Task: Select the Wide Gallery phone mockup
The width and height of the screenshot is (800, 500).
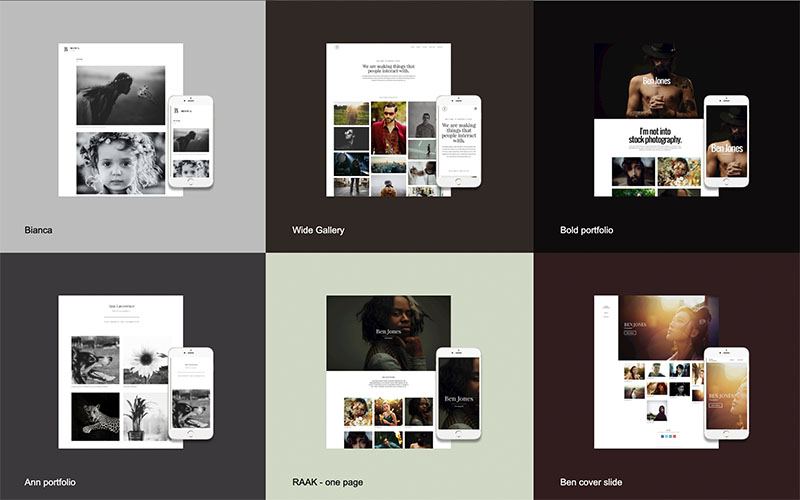Action: click(459, 141)
